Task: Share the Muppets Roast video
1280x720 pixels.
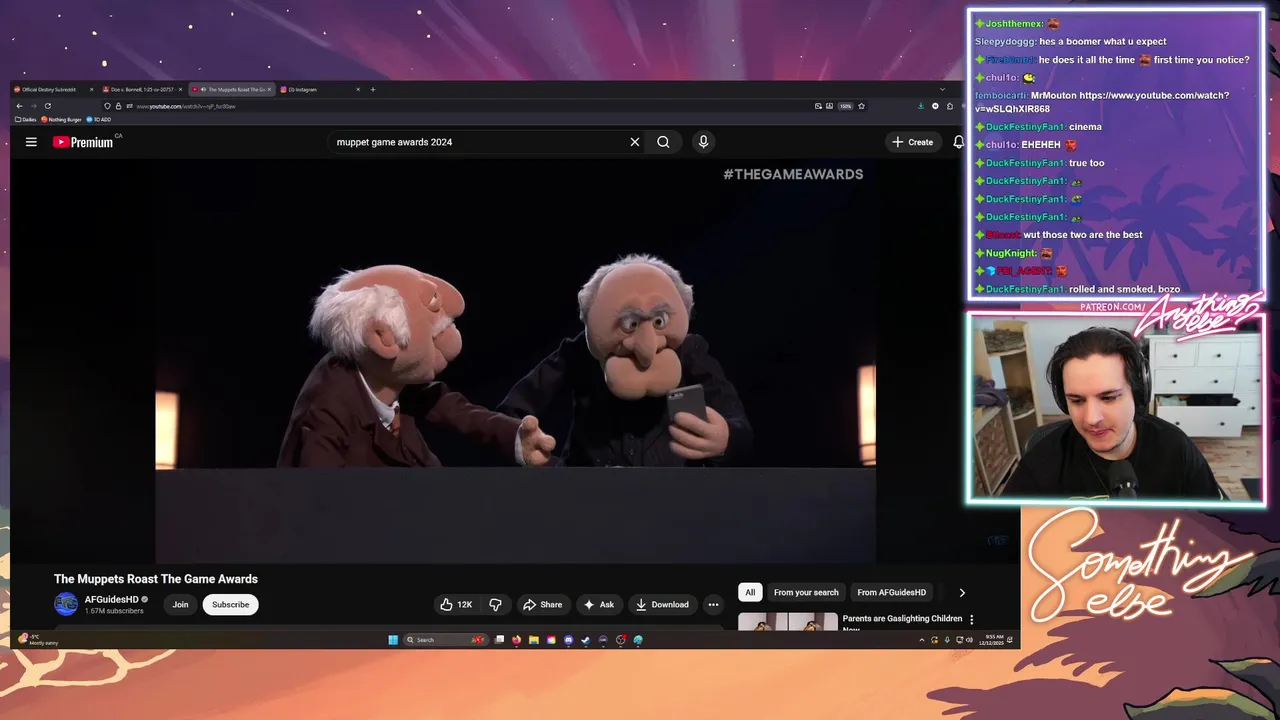Action: pos(542,604)
